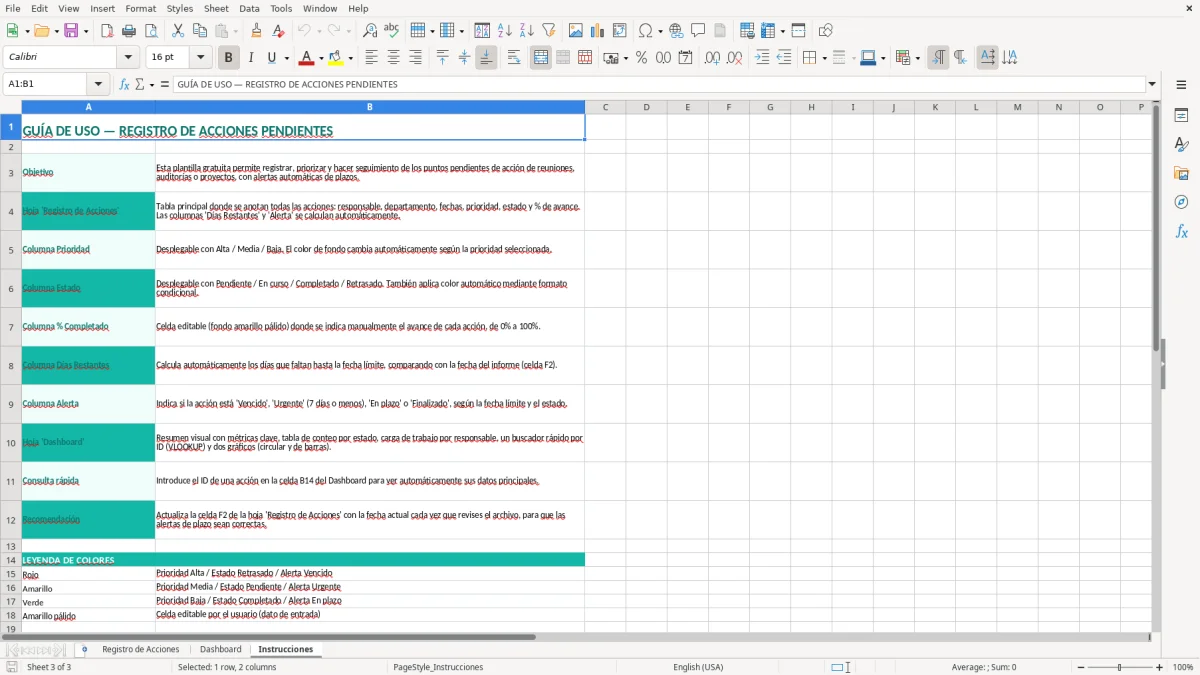
Task: Click the Print icon in toolbar
Action: [129, 31]
